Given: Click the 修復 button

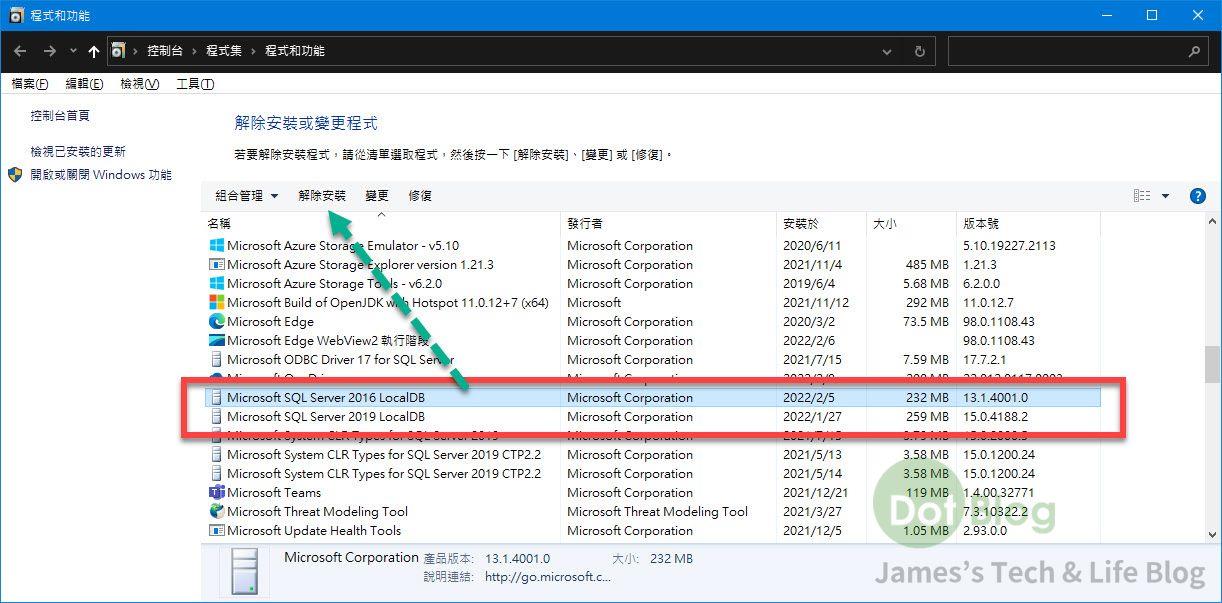Looking at the screenshot, I should (x=420, y=196).
